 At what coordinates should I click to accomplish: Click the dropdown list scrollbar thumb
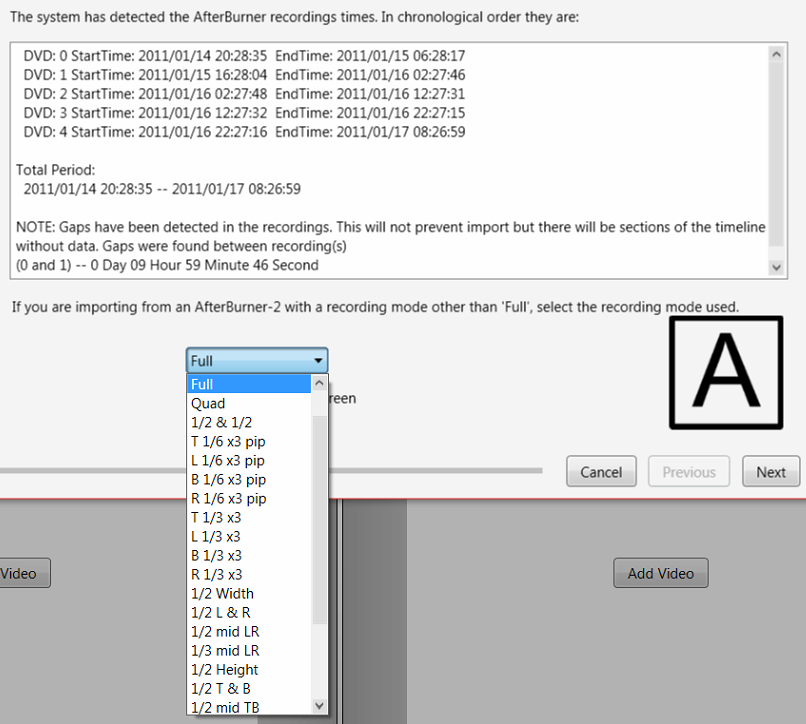[x=319, y=519]
